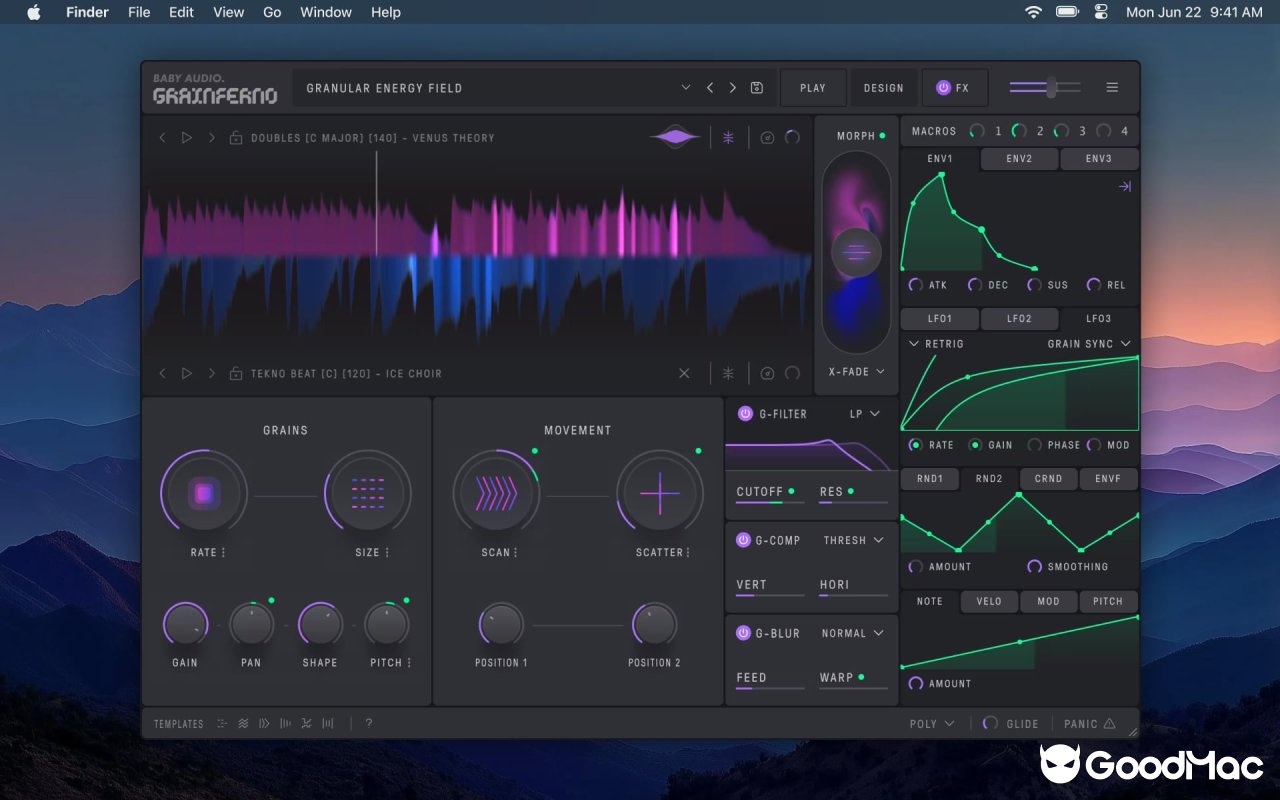Click the Morph X-Fade pad handle
Viewport: 1280px width, 800px height.
857,252
